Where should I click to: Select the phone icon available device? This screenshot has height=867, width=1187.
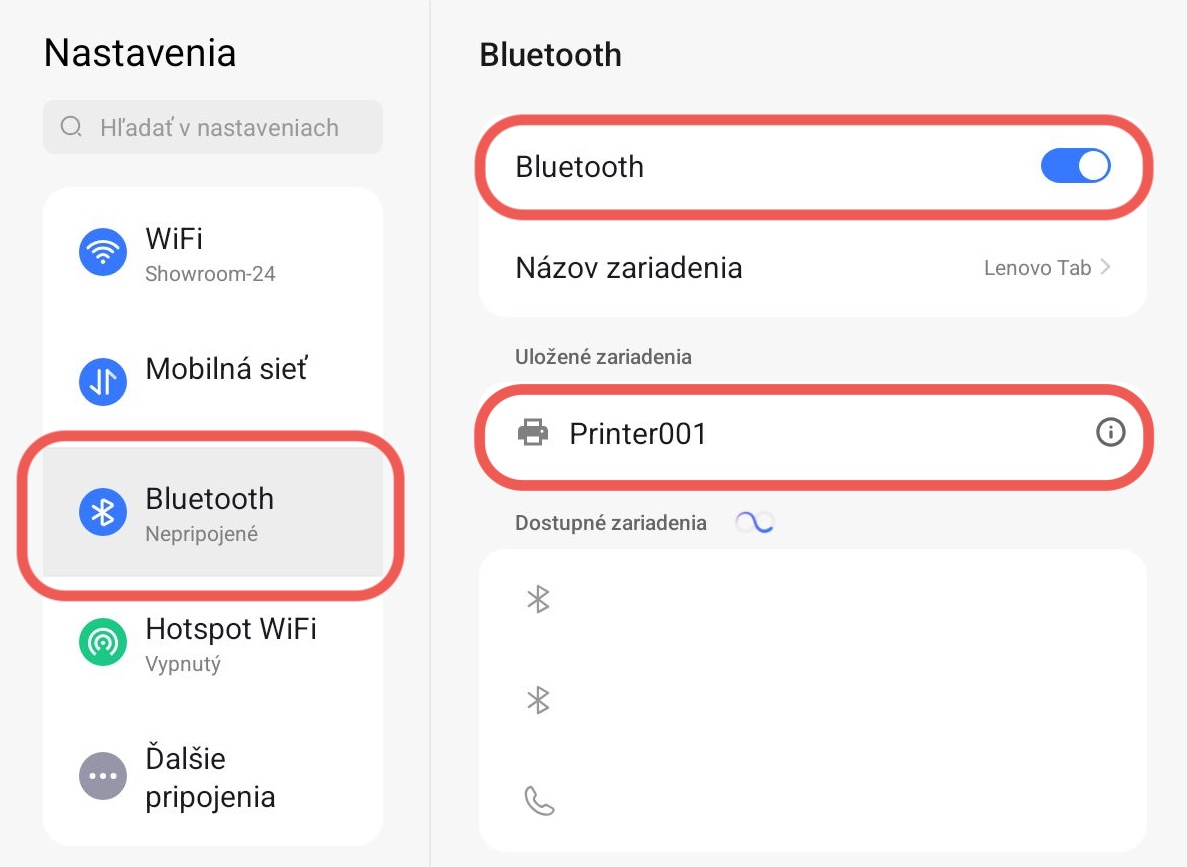pyautogui.click(x=539, y=801)
